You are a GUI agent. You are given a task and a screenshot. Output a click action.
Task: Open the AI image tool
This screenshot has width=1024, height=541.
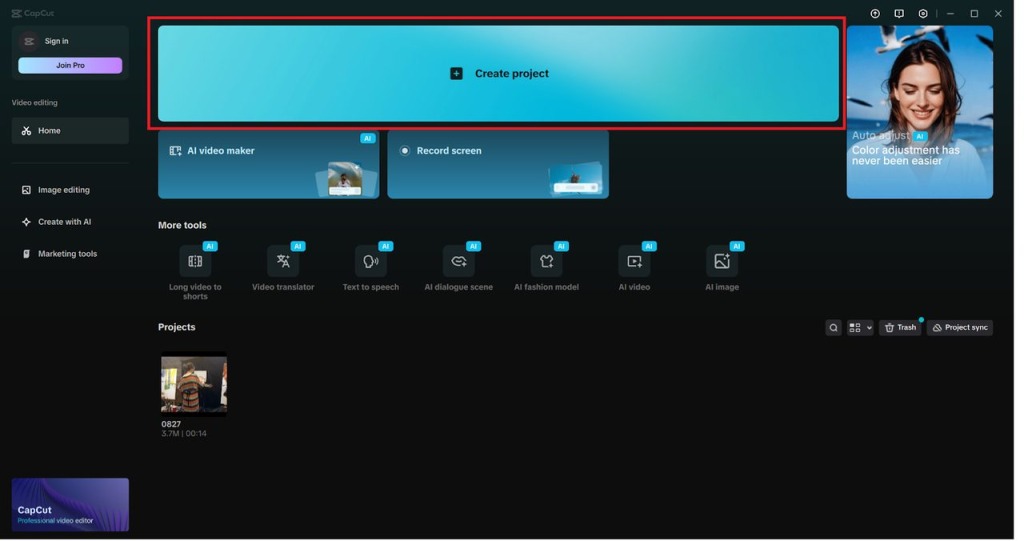coord(722,262)
